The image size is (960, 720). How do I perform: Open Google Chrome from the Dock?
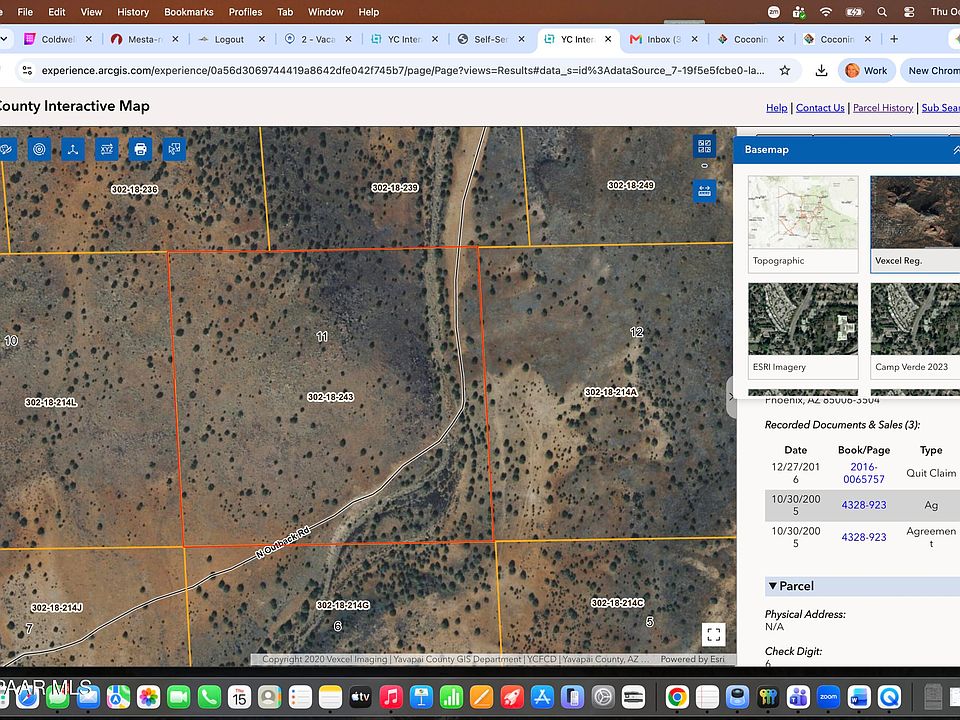[x=677, y=697]
